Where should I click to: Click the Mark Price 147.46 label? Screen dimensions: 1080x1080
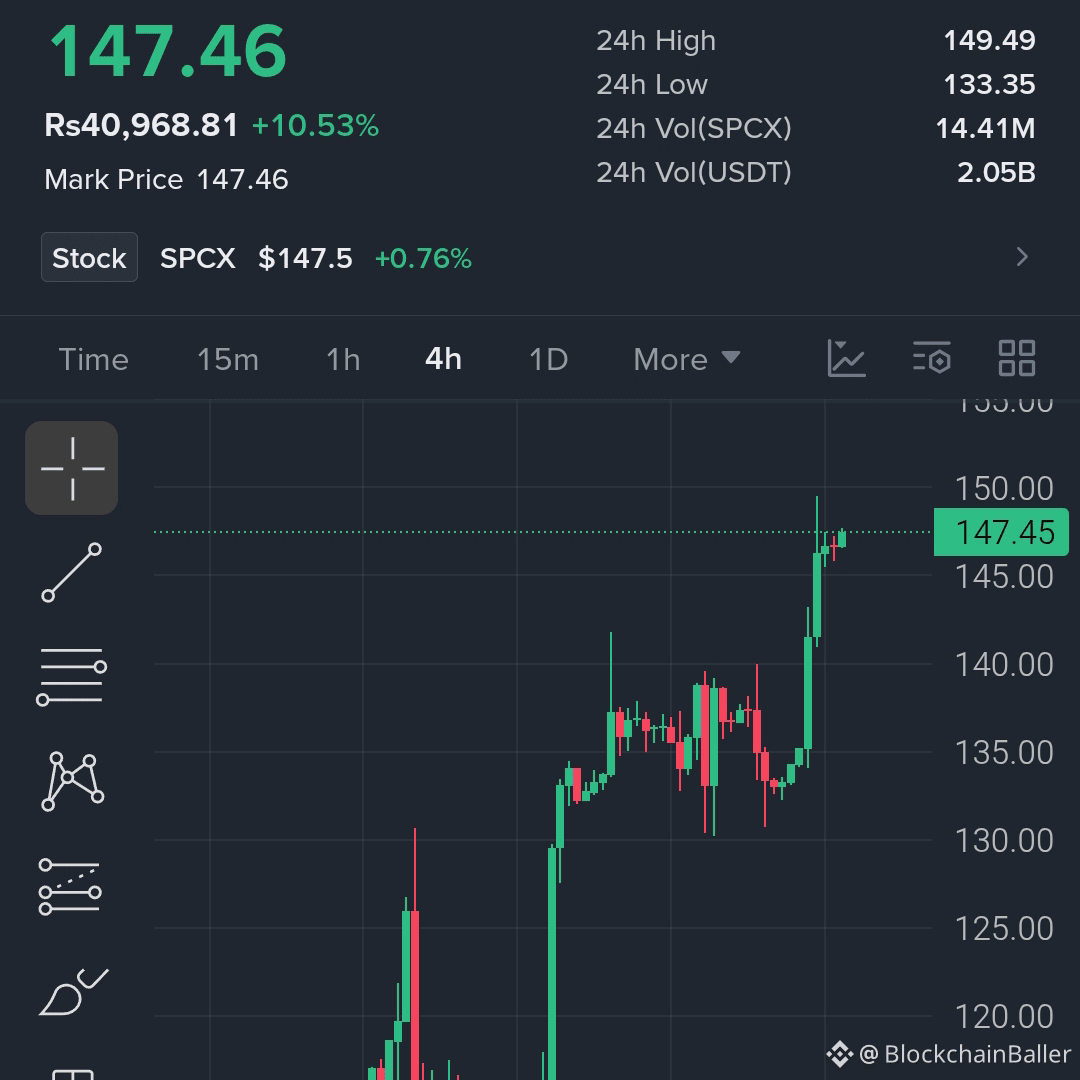coord(166,180)
